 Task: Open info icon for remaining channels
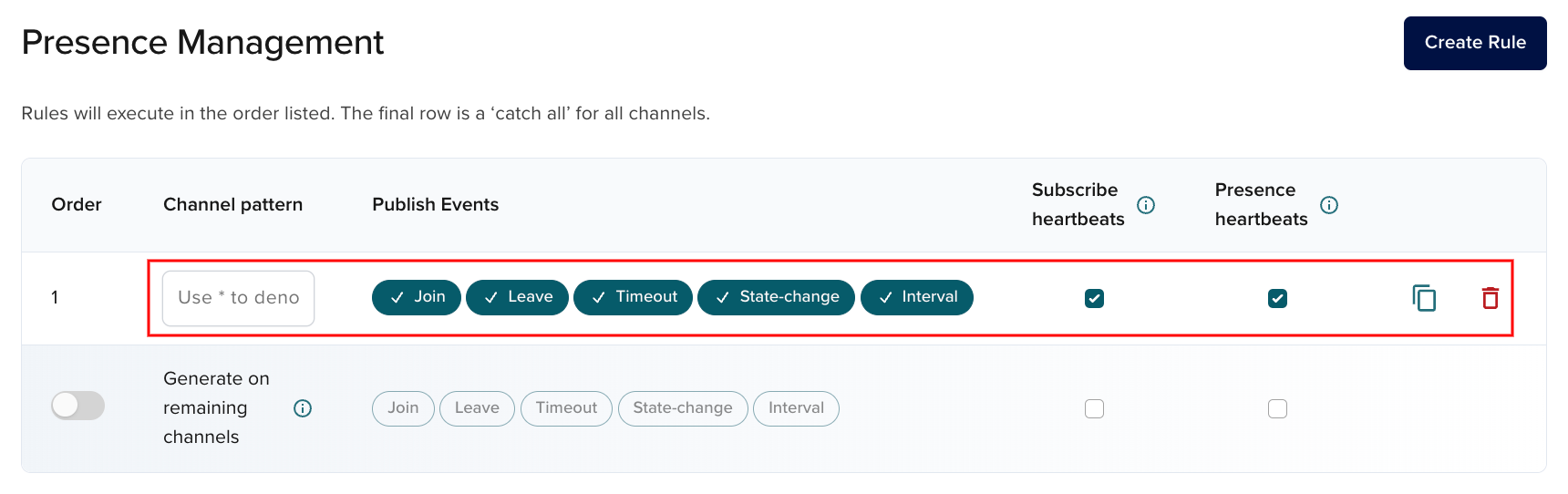[303, 408]
